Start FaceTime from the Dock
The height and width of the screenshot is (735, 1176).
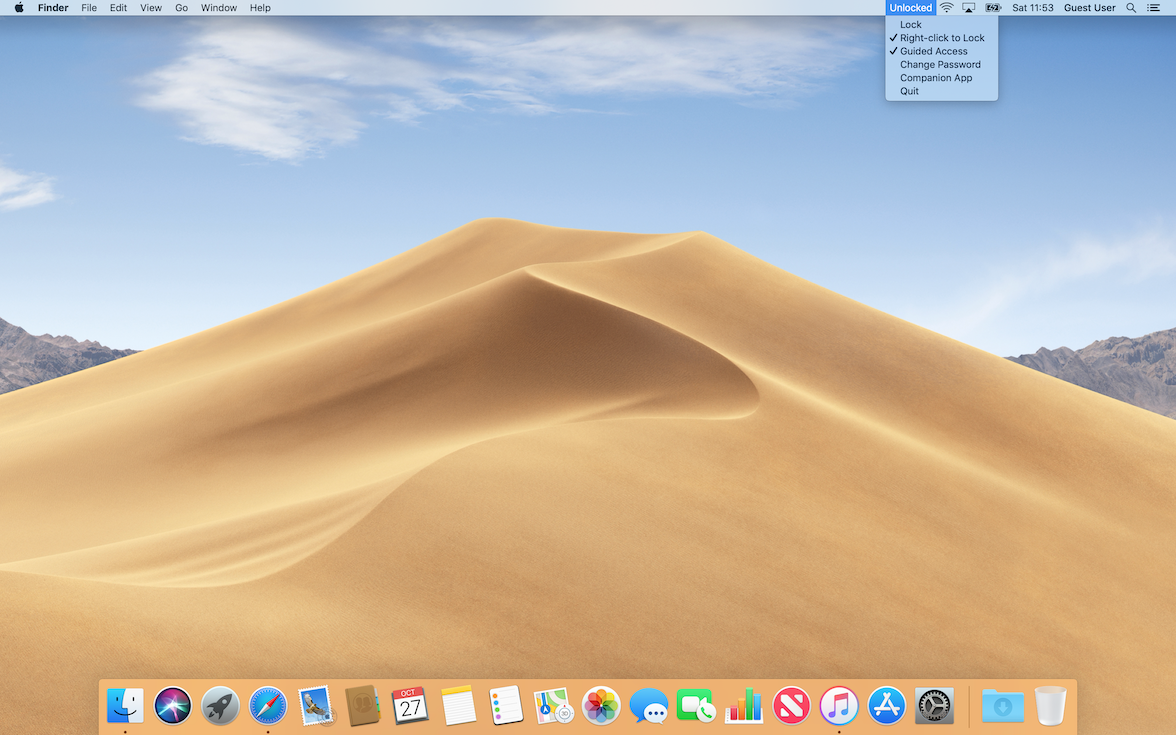696,706
